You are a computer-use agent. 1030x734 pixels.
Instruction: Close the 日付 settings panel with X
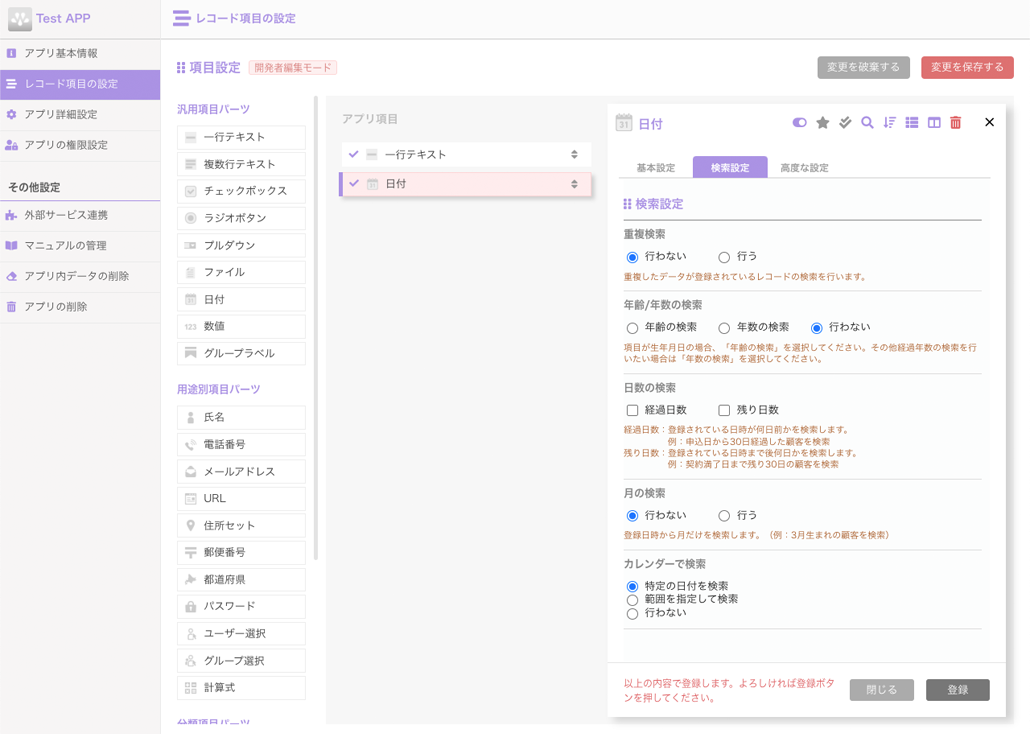[989, 122]
